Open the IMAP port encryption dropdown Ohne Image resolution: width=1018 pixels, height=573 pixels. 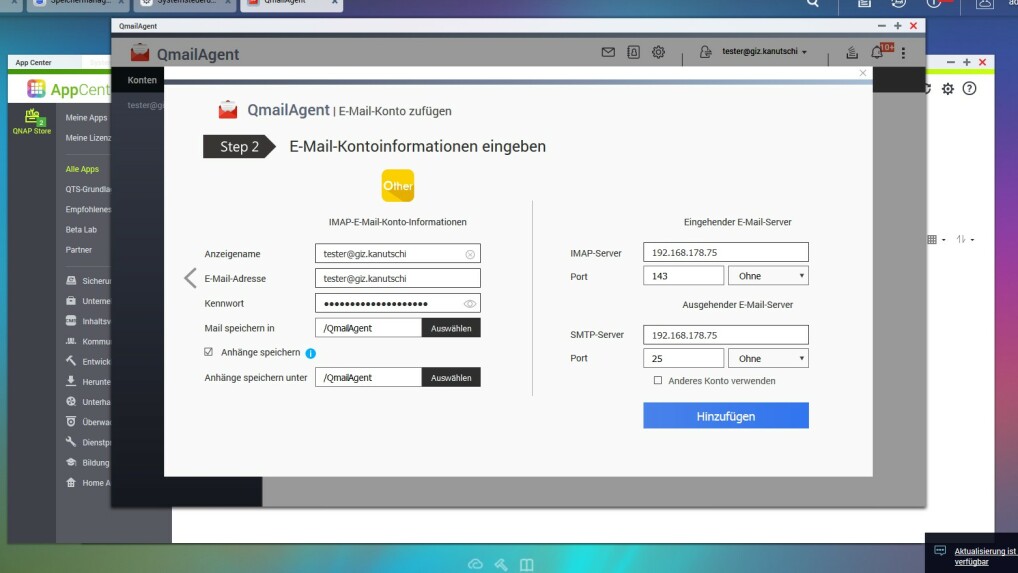coord(768,276)
